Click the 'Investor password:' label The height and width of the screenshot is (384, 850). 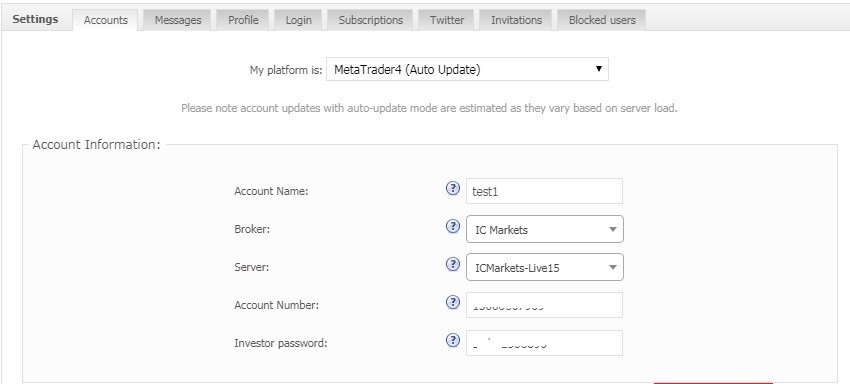[281, 343]
